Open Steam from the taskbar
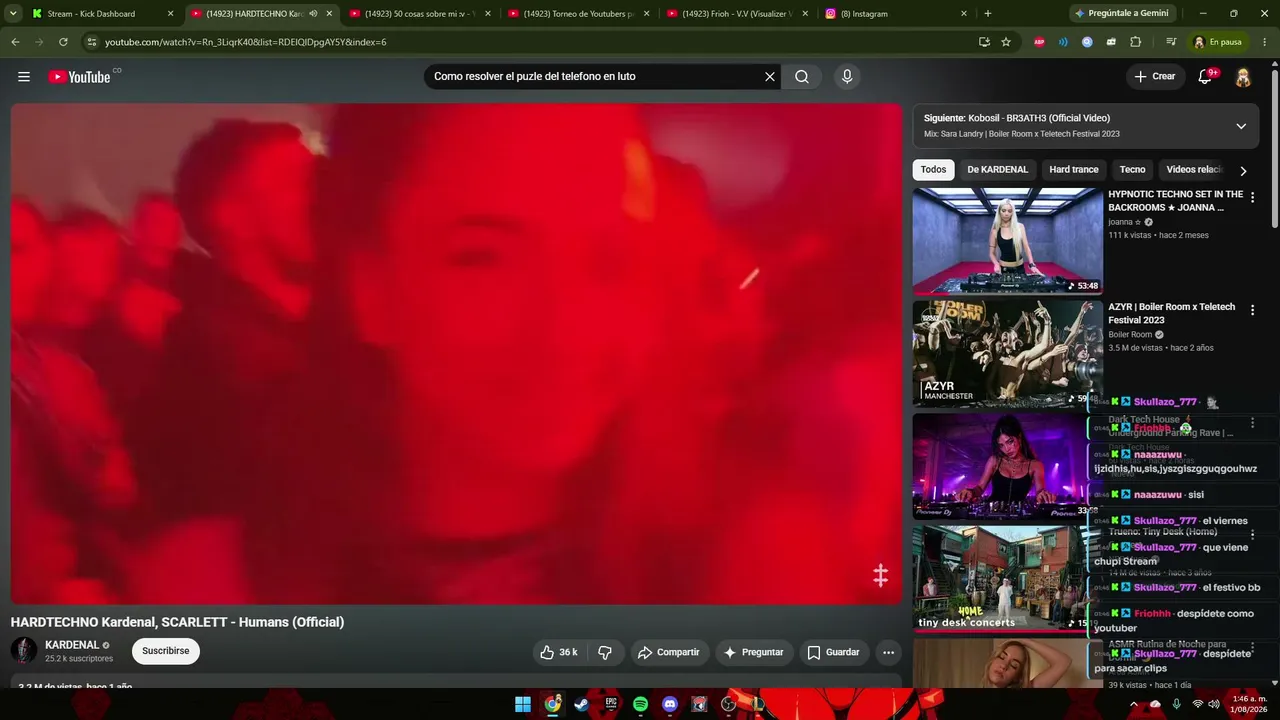This screenshot has height=720, width=1280. pos(582,704)
